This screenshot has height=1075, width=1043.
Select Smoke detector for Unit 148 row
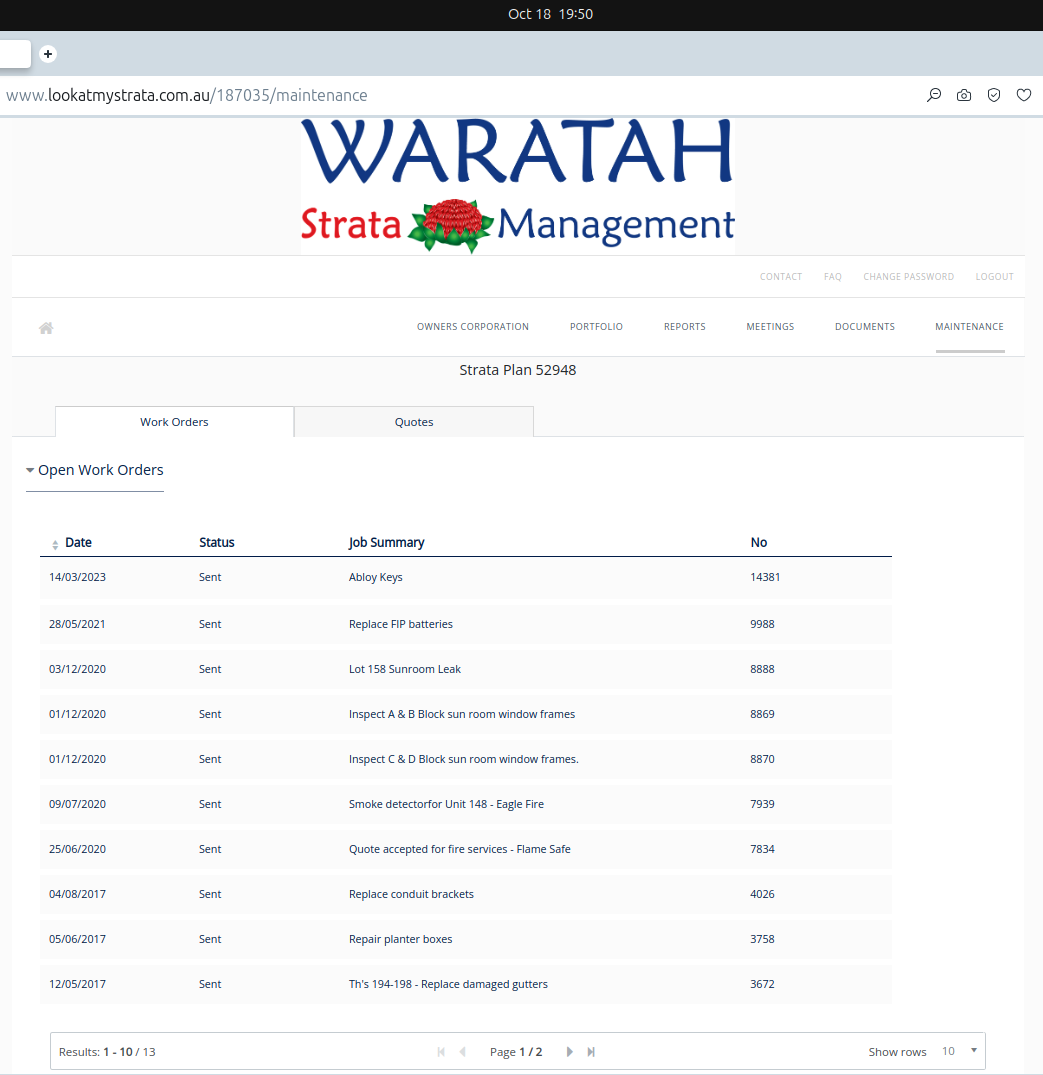click(466, 804)
